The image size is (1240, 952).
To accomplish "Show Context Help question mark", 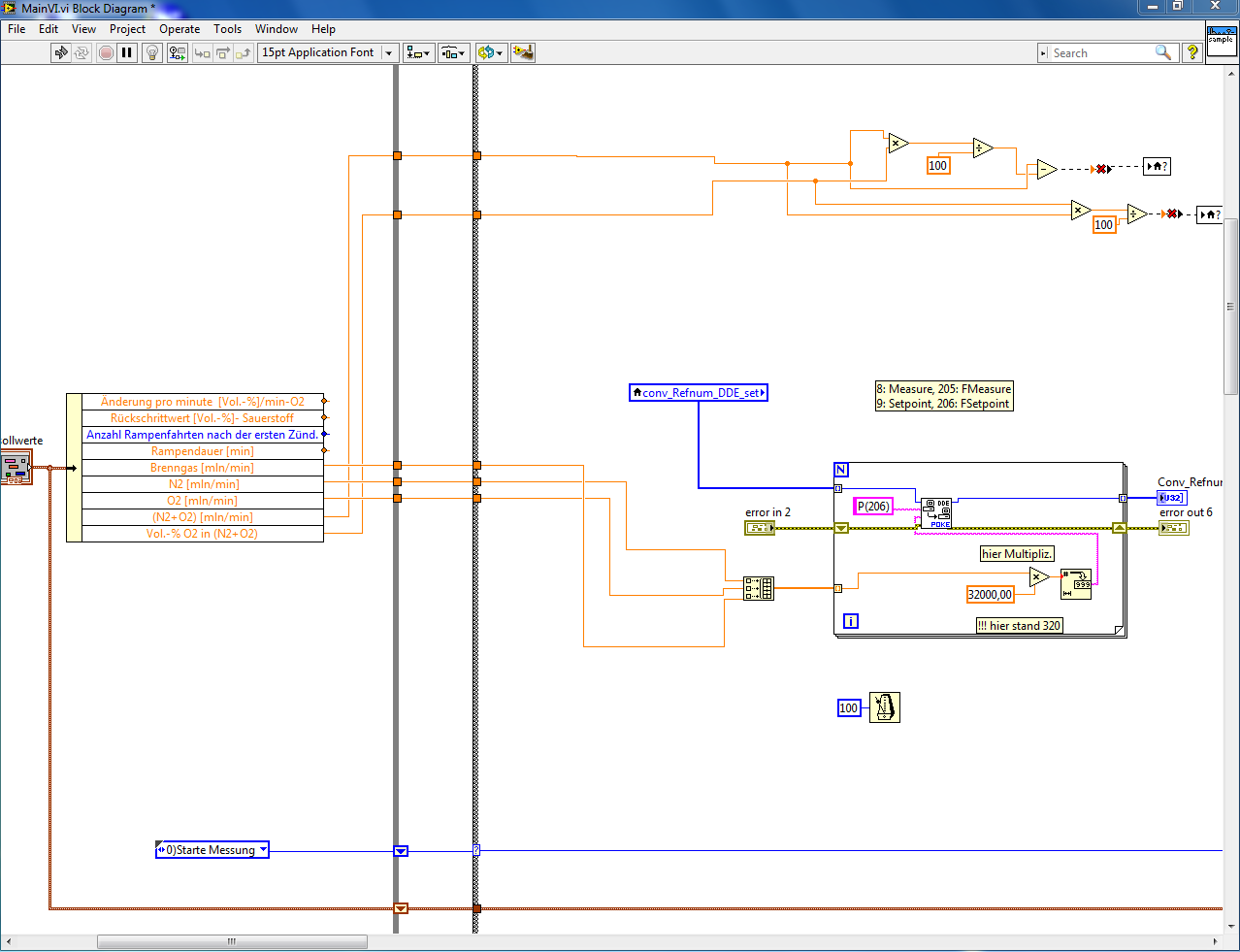I will pos(1192,52).
